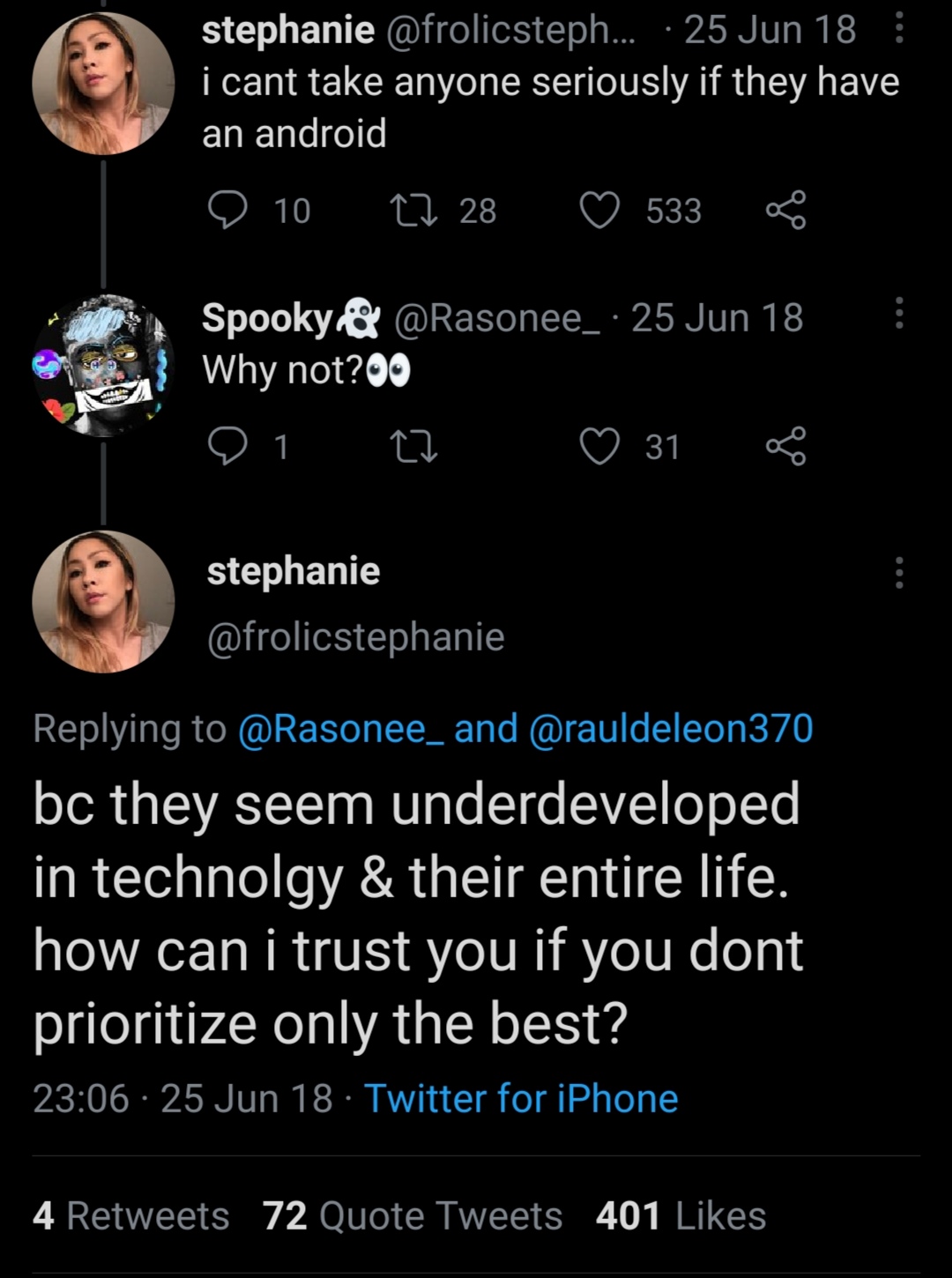
Task: Open more options for the main reply tweet
Action: tap(899, 573)
